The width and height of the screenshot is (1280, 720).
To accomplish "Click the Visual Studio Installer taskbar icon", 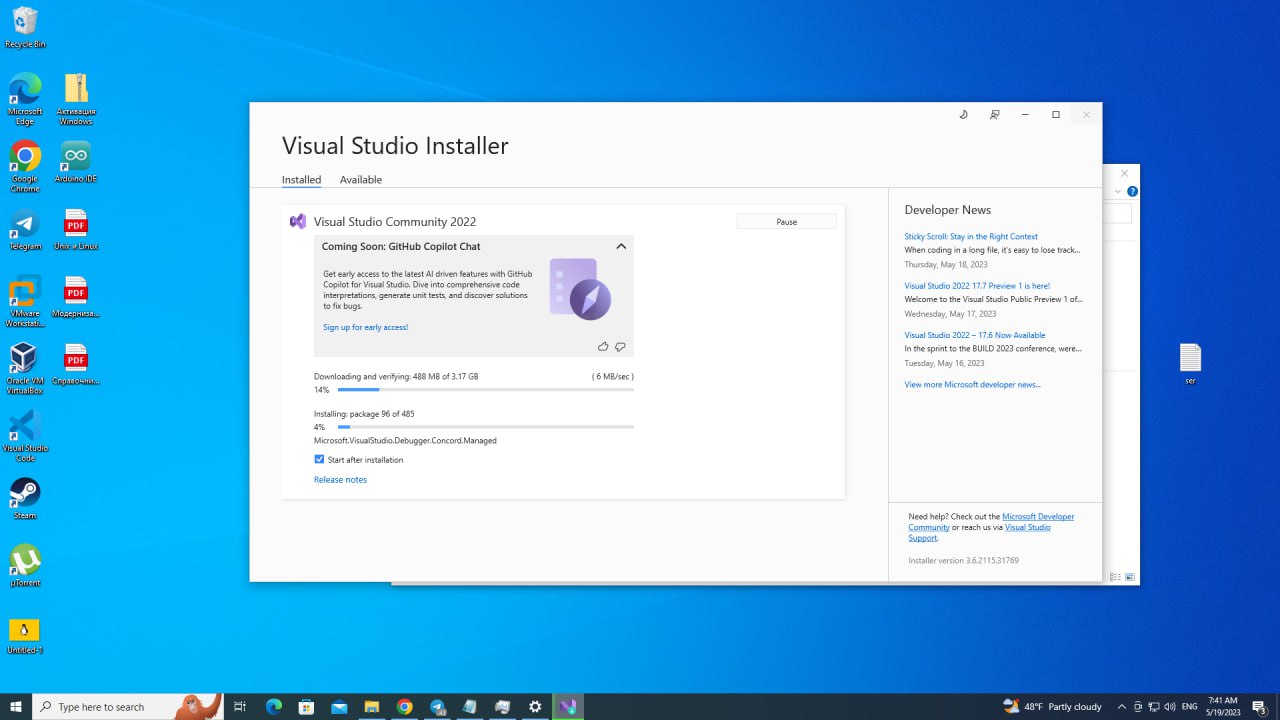I will pyautogui.click(x=568, y=707).
